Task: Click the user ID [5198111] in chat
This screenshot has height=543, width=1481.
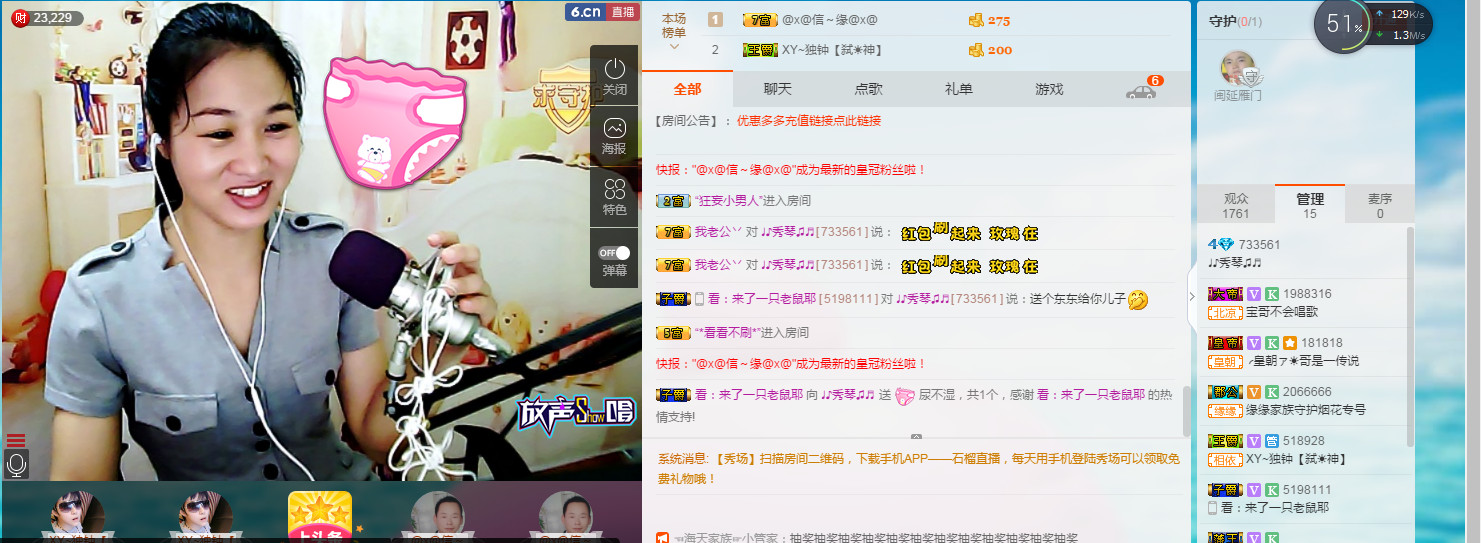Action: (x=848, y=299)
